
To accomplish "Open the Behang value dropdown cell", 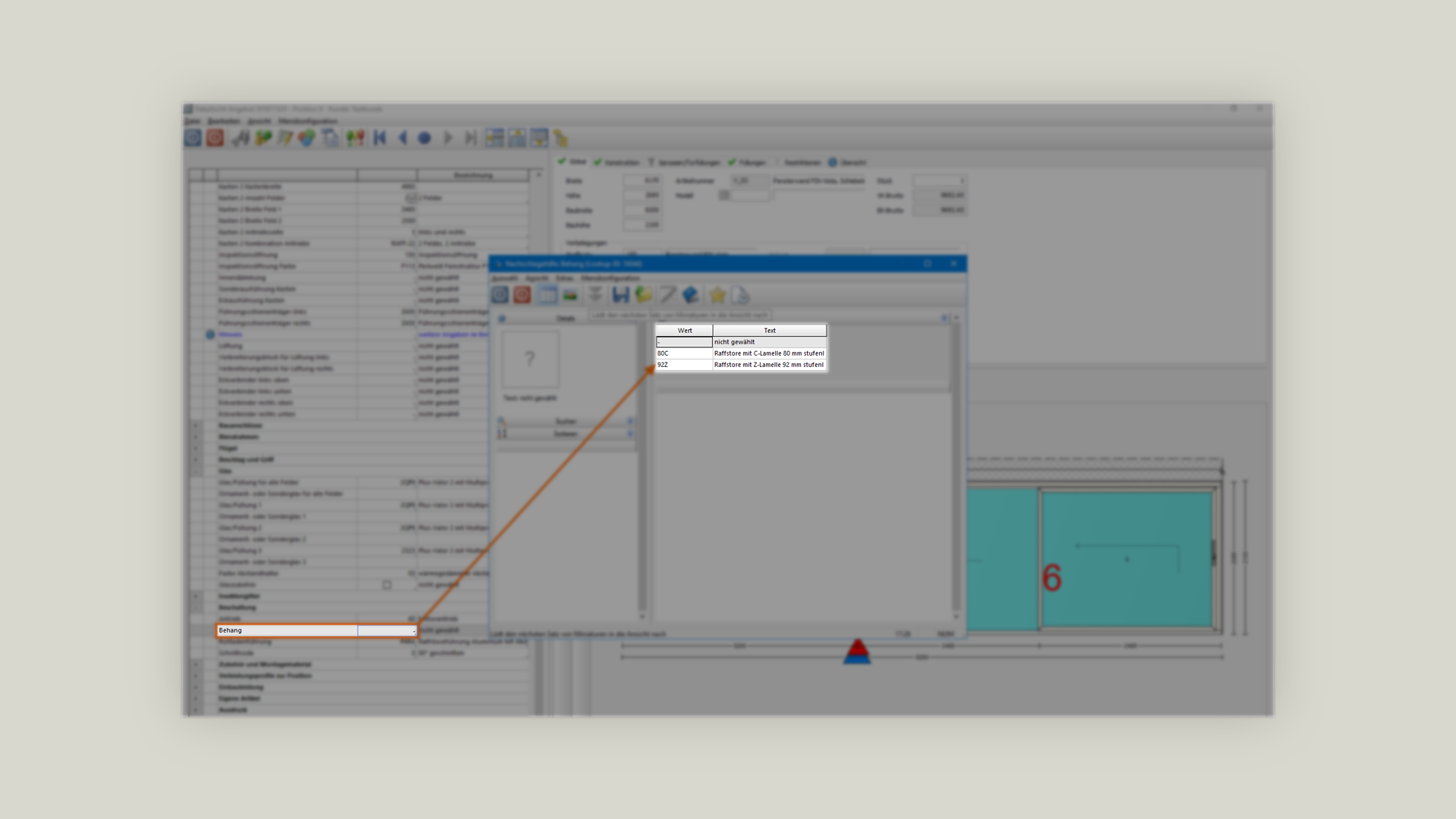I will click(x=388, y=630).
